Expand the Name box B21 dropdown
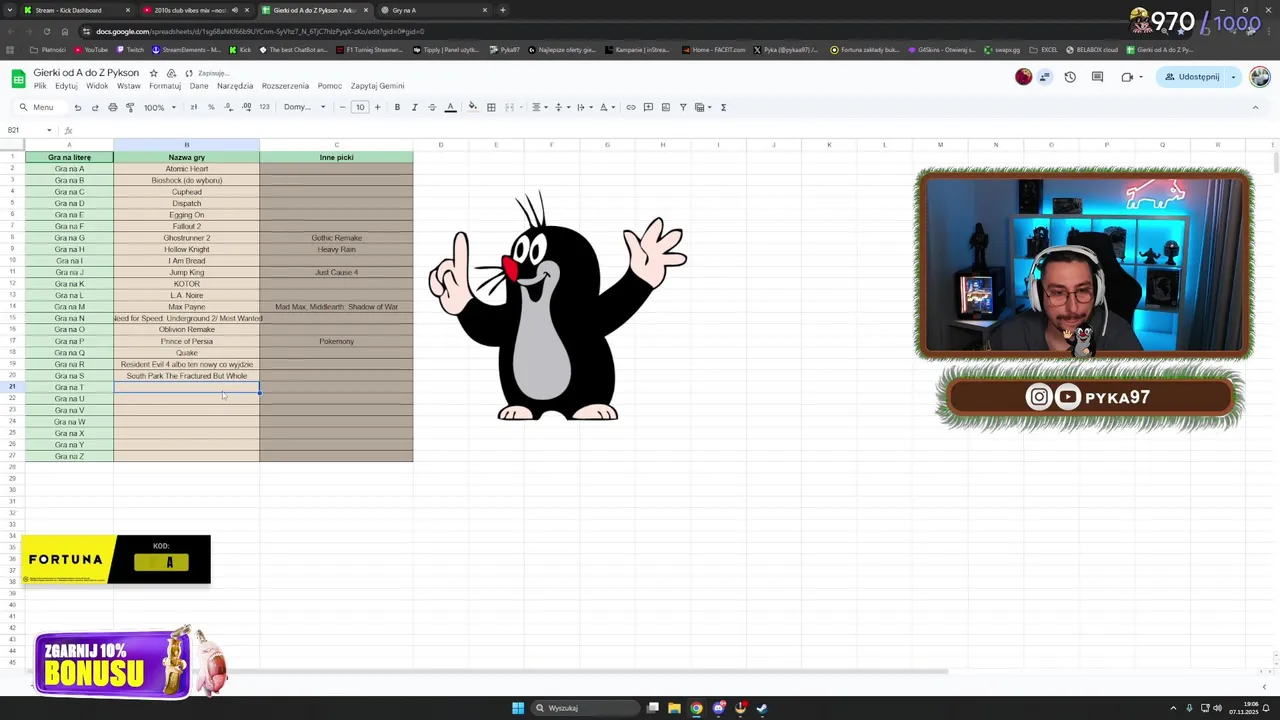Image resolution: width=1280 pixels, height=720 pixels. (x=49, y=130)
